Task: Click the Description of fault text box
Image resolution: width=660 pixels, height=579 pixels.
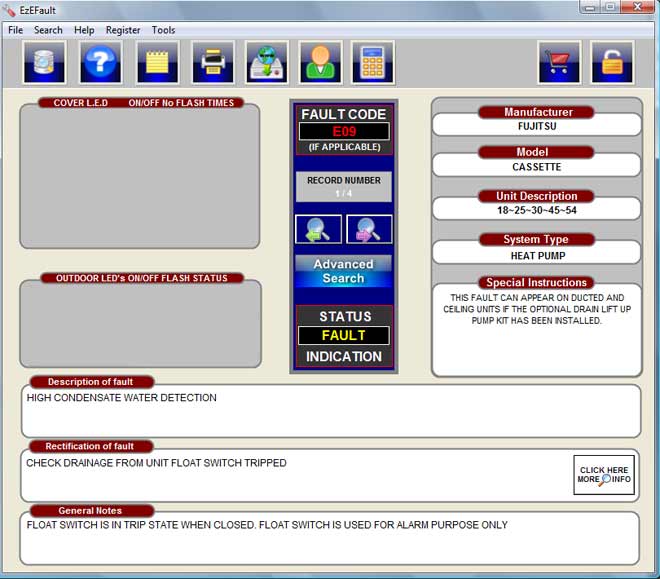Action: [330, 410]
